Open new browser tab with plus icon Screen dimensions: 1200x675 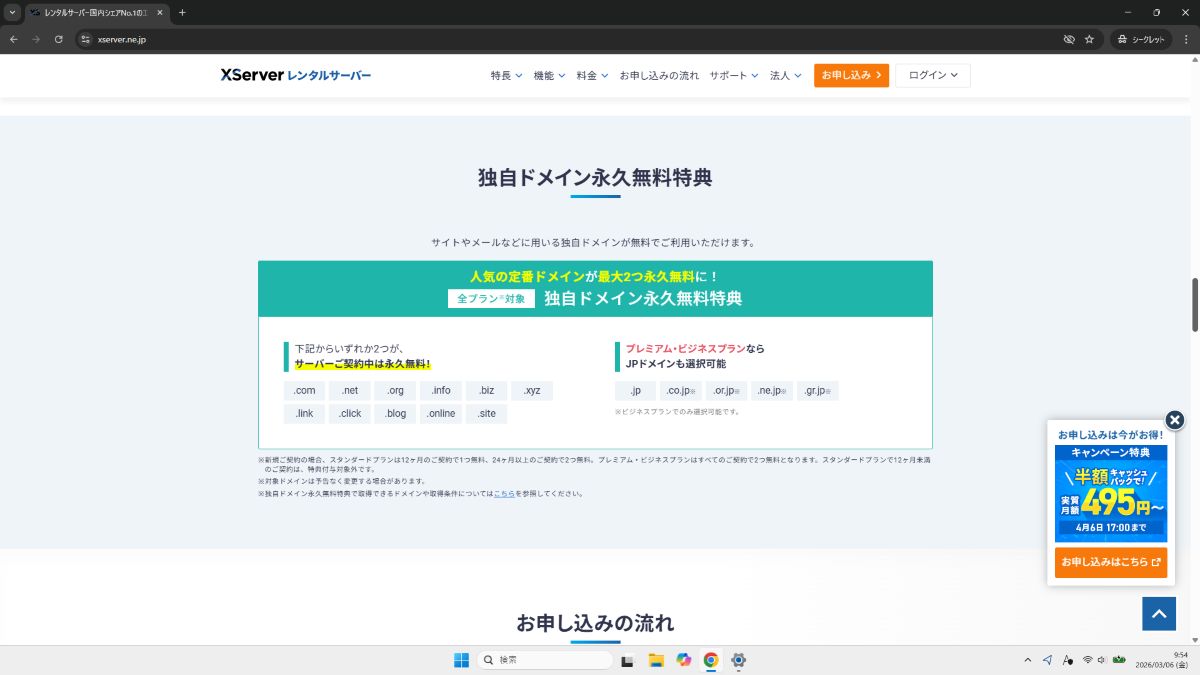(182, 12)
